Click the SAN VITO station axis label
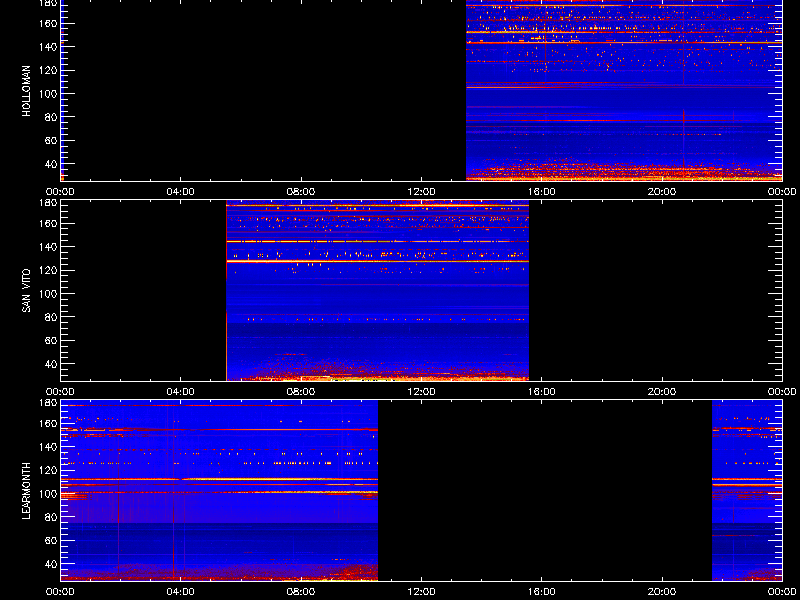The image size is (800, 600). pos(27,291)
